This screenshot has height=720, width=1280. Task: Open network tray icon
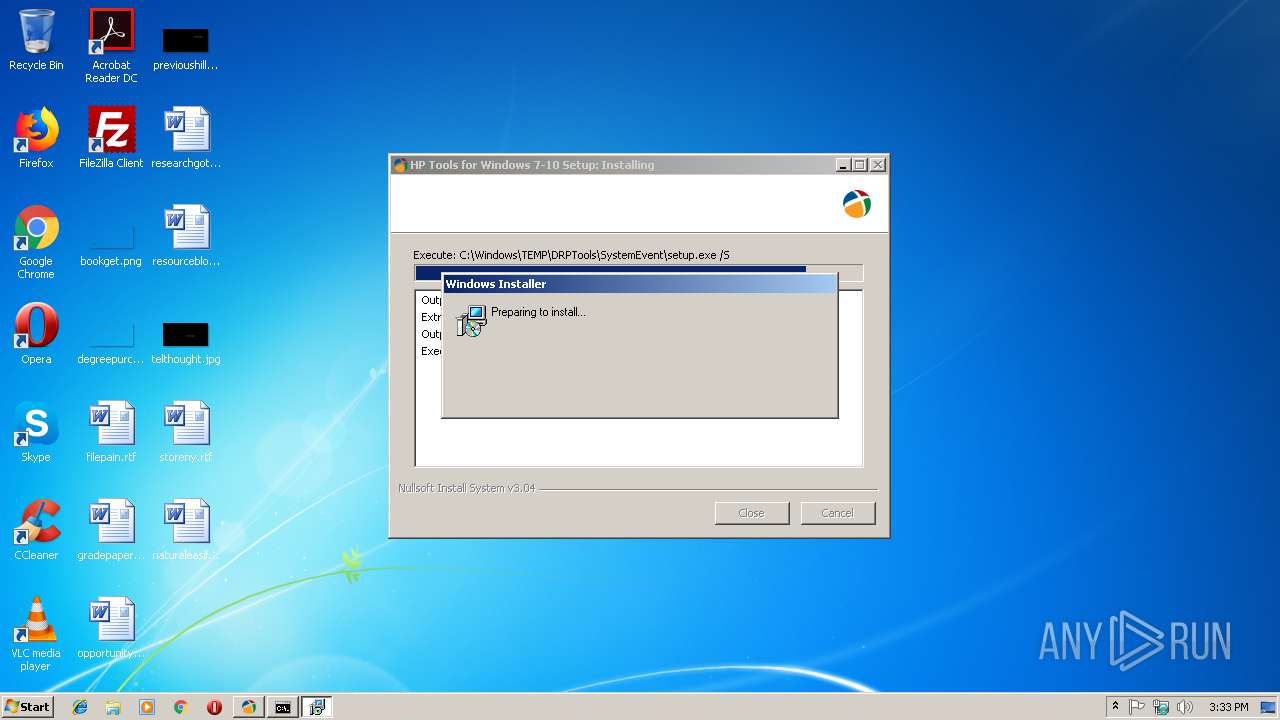point(1161,707)
